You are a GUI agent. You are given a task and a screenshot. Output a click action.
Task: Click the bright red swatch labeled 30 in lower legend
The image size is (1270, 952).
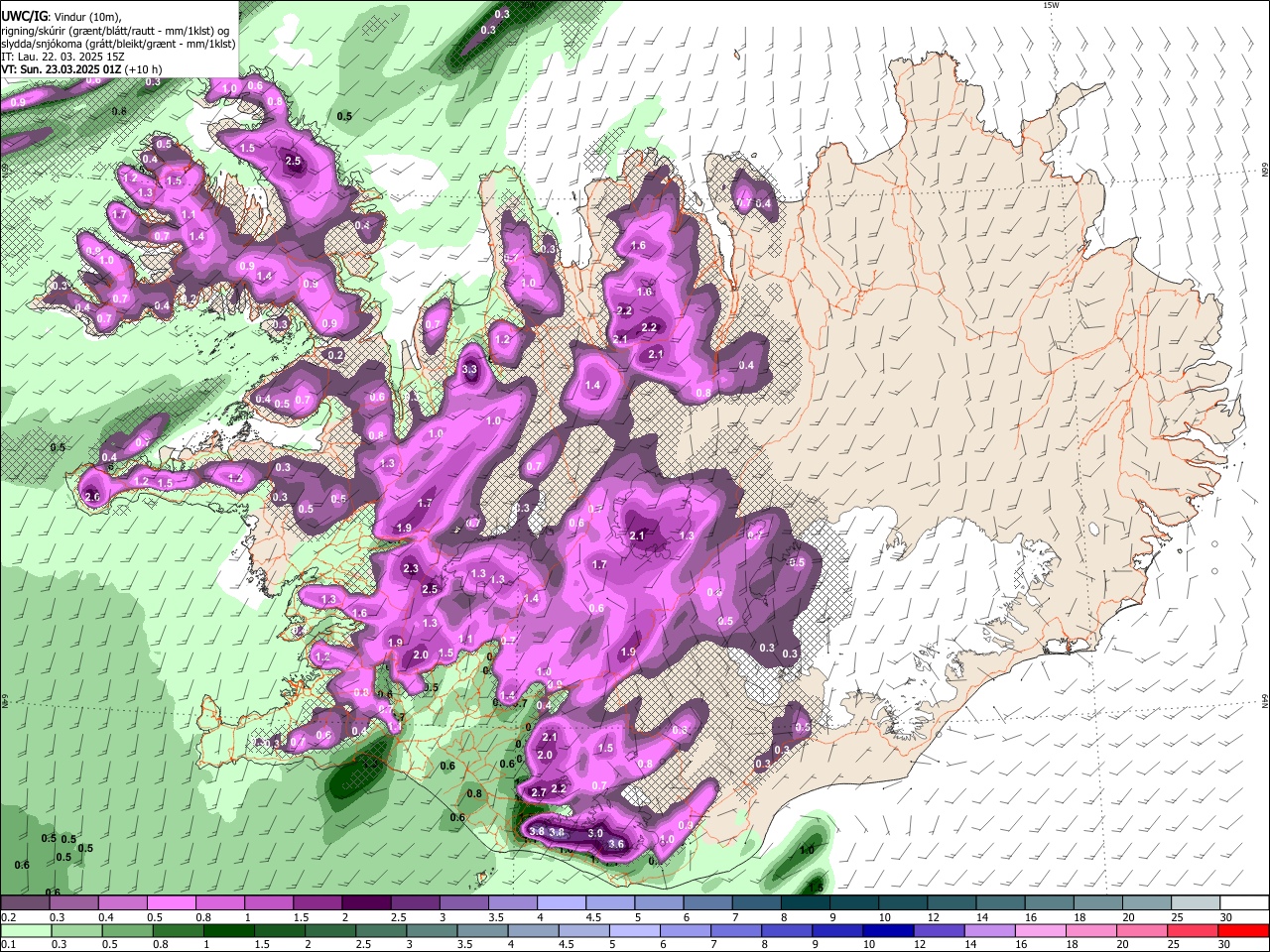click(1244, 930)
